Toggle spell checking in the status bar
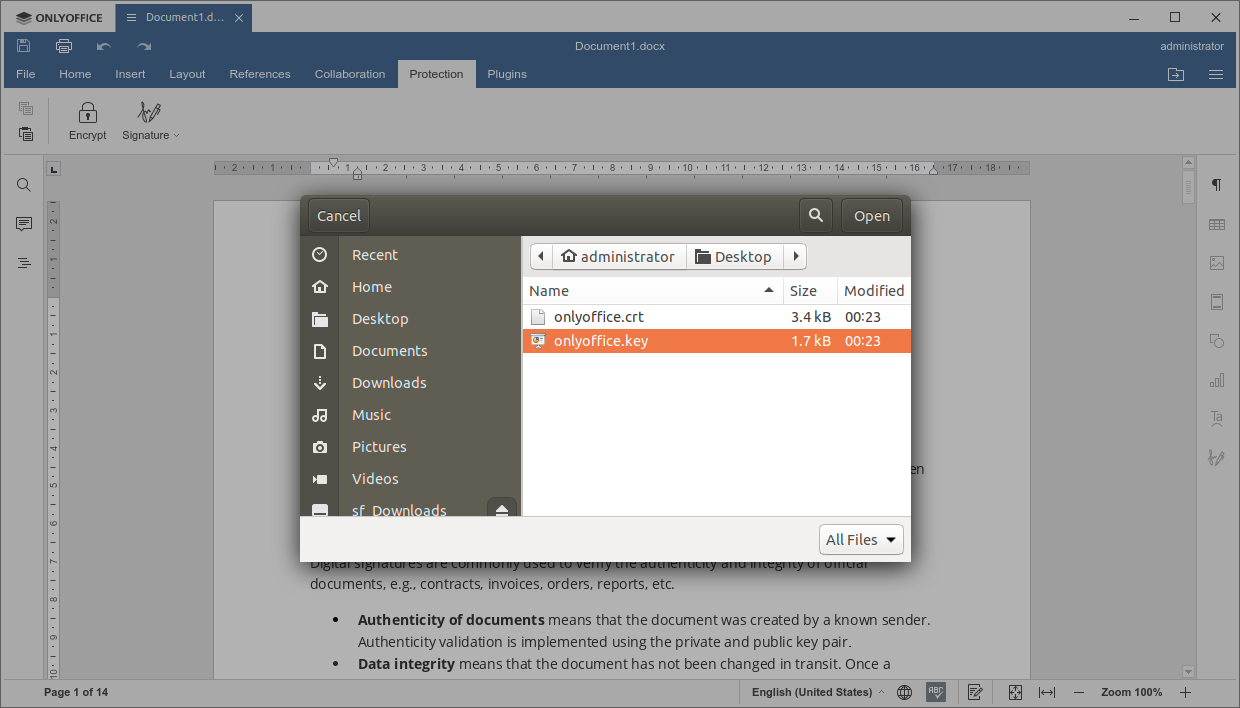The height and width of the screenshot is (708, 1240). point(936,691)
